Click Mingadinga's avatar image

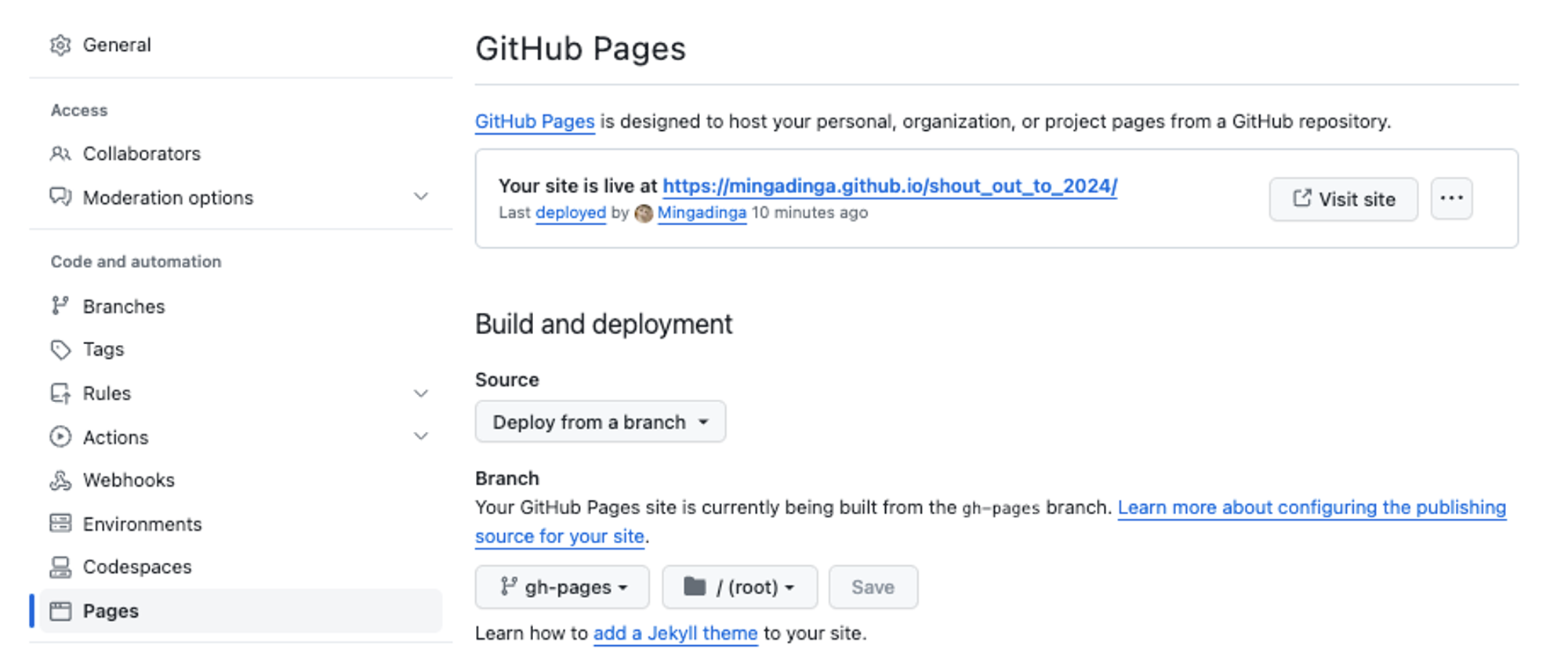[644, 213]
